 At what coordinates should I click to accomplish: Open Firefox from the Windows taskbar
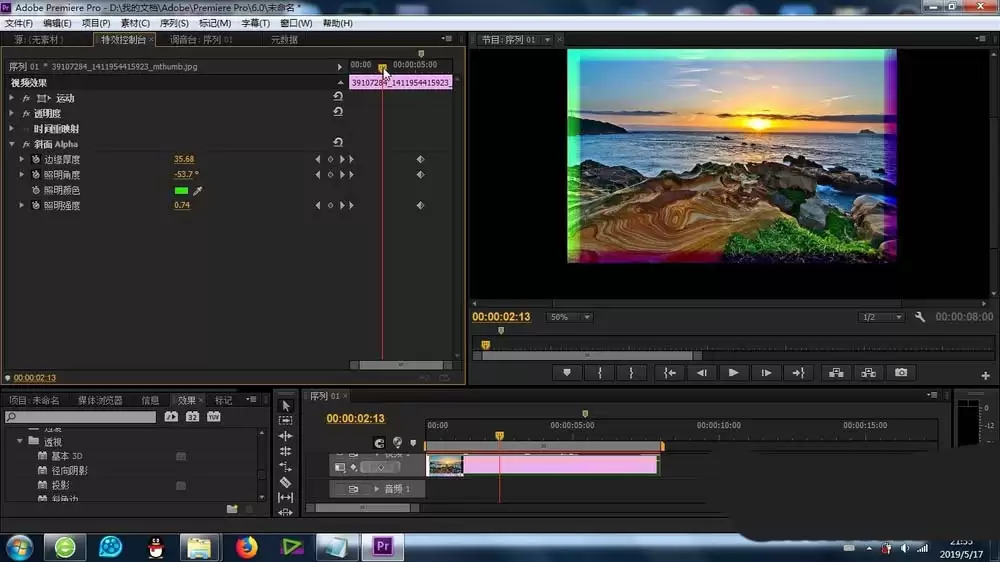pos(246,547)
